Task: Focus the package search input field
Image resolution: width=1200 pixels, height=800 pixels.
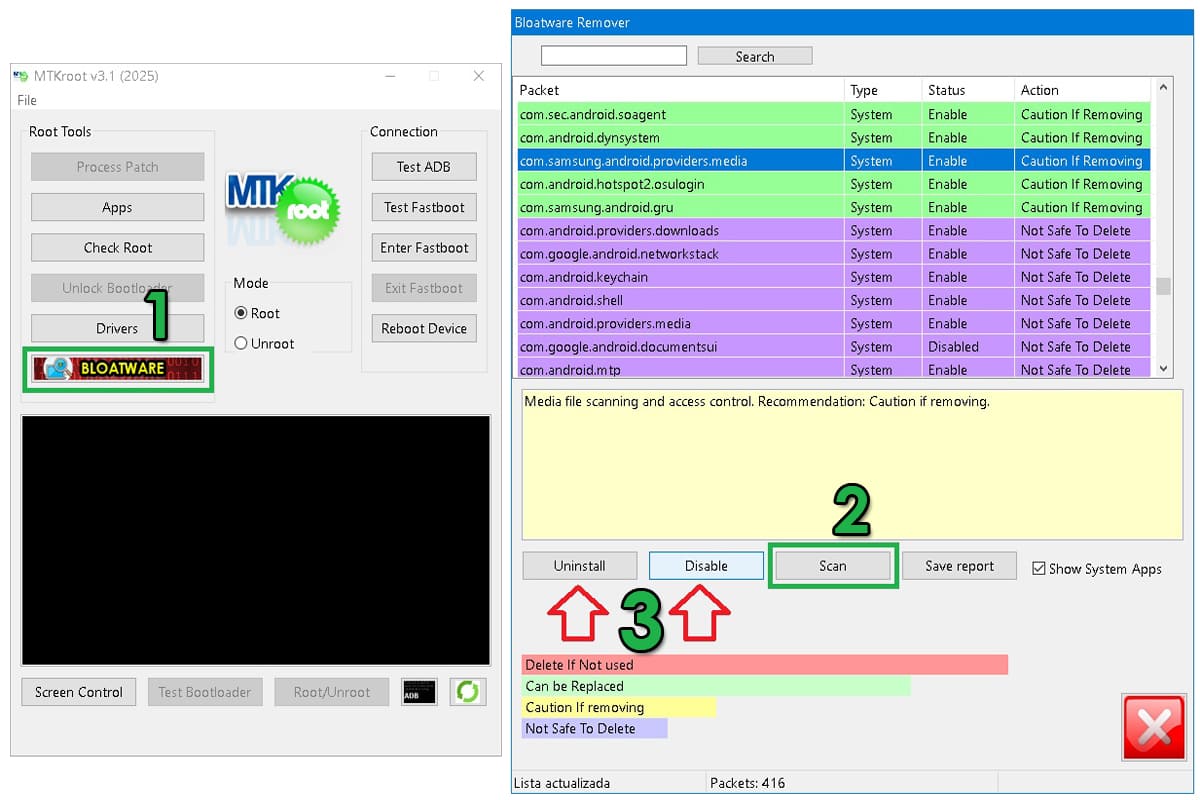Action: [614, 56]
